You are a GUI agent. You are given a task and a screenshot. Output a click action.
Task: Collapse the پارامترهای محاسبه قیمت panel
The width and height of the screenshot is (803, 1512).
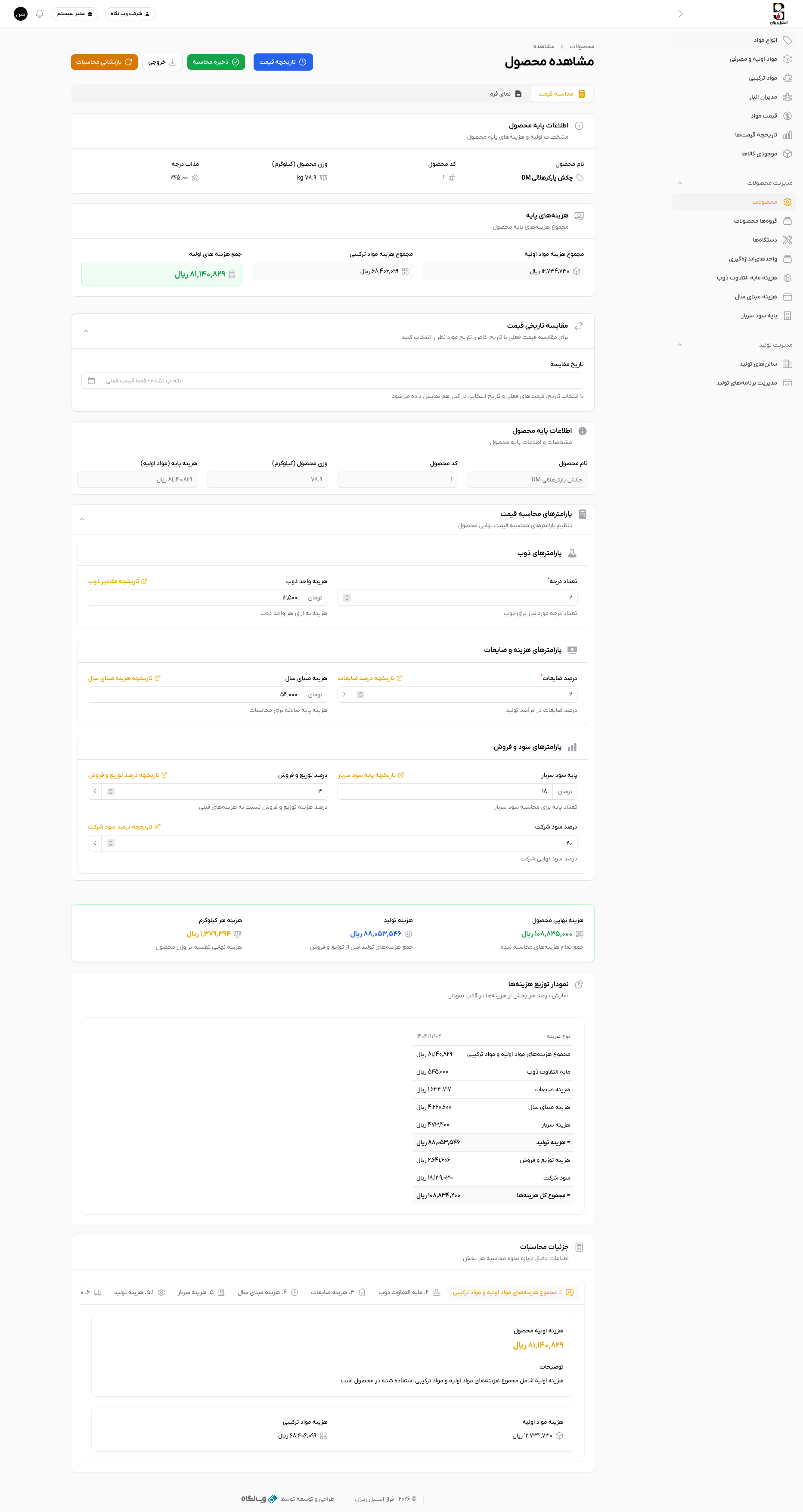[x=82, y=519]
